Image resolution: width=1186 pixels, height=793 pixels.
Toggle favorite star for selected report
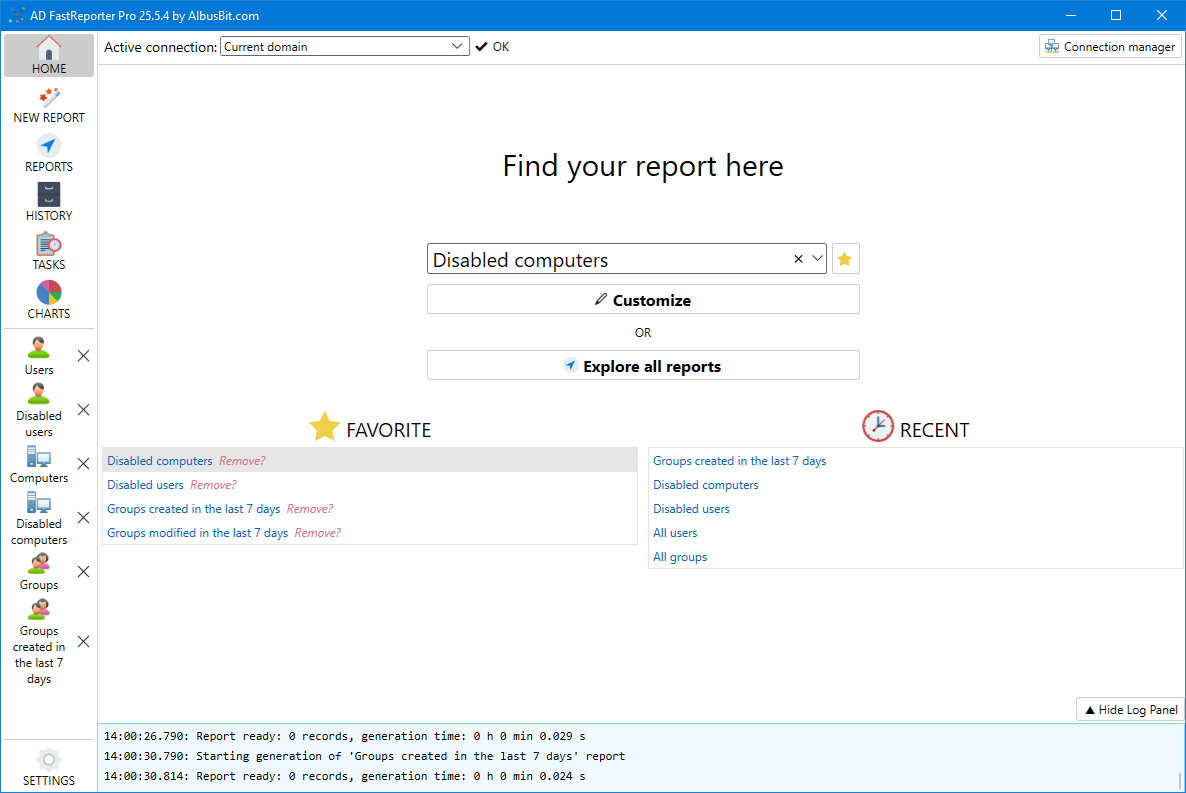point(845,259)
